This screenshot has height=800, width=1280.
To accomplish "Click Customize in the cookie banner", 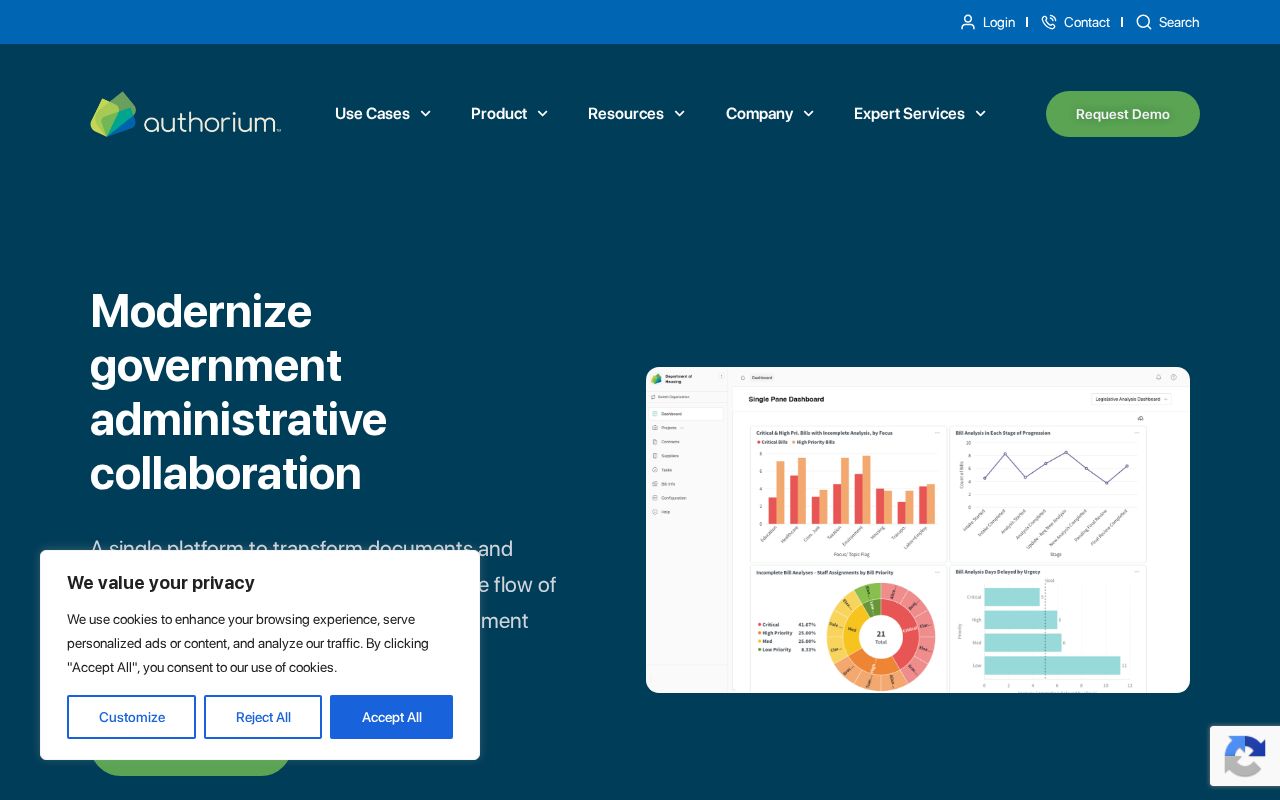I will (x=131, y=717).
